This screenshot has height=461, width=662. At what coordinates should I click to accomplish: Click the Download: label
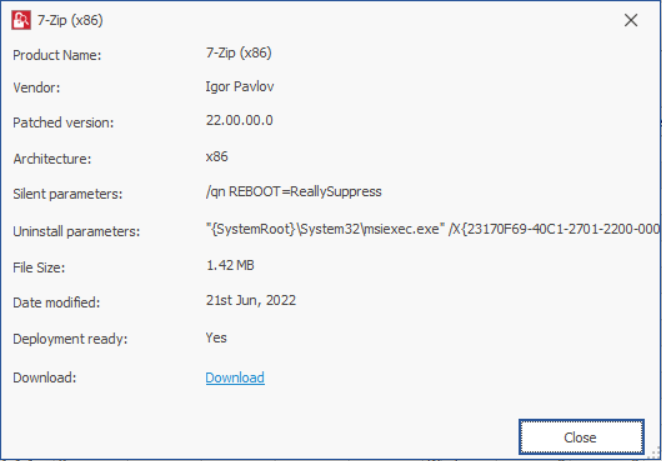point(44,378)
